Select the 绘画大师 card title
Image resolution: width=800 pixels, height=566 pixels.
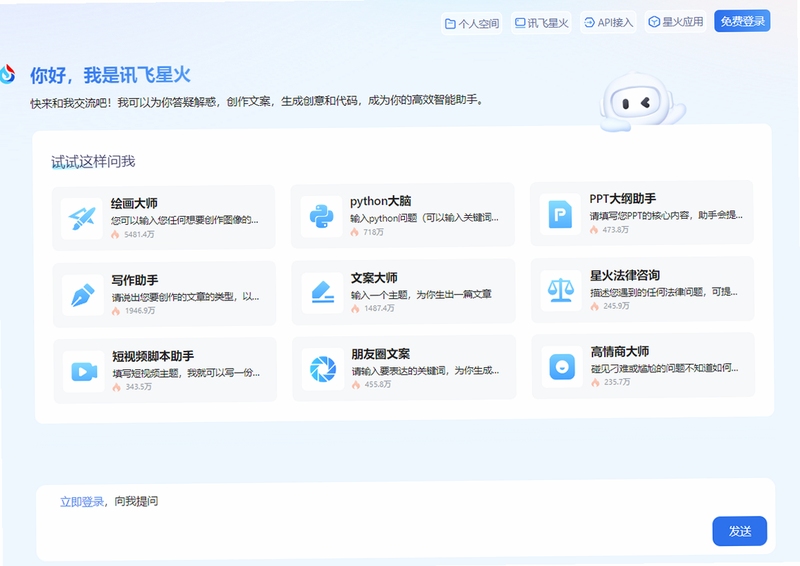pyautogui.click(x=134, y=204)
